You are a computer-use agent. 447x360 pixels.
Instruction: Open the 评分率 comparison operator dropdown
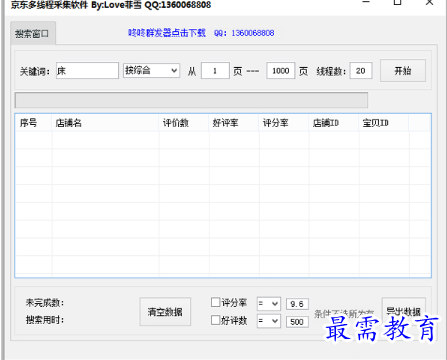coord(269,304)
